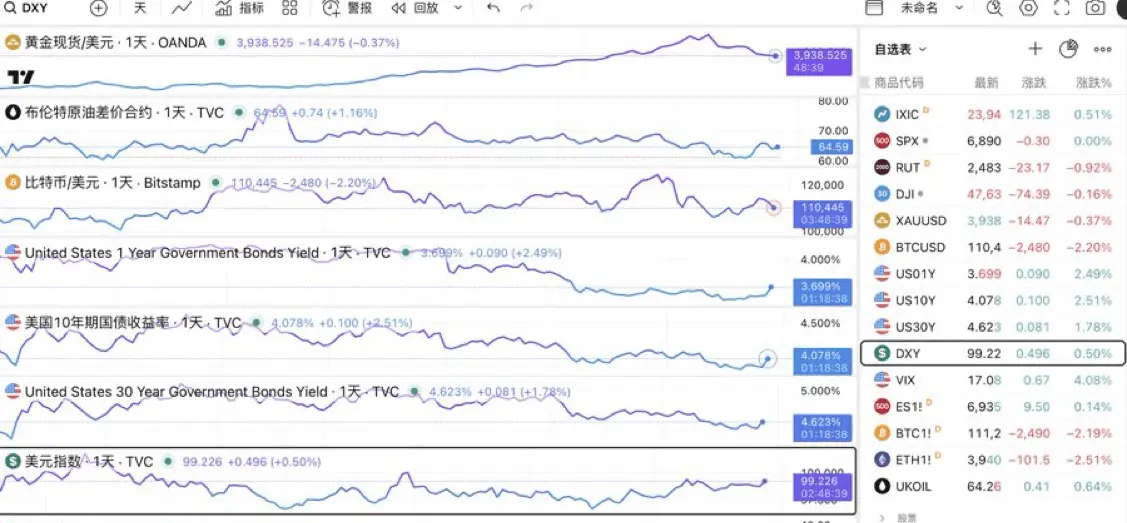Change chart style via line chart icon
The height and width of the screenshot is (523, 1127).
(x=181, y=9)
